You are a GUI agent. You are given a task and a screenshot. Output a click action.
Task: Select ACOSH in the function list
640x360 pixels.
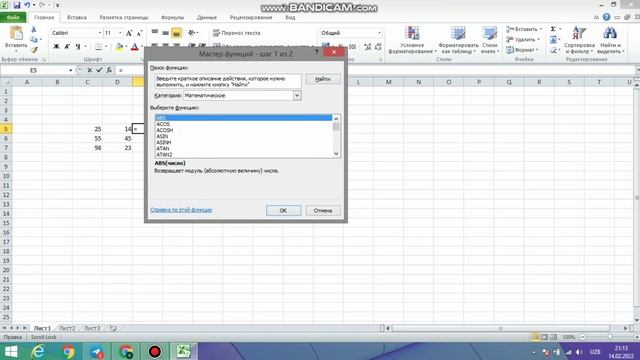[x=244, y=130]
